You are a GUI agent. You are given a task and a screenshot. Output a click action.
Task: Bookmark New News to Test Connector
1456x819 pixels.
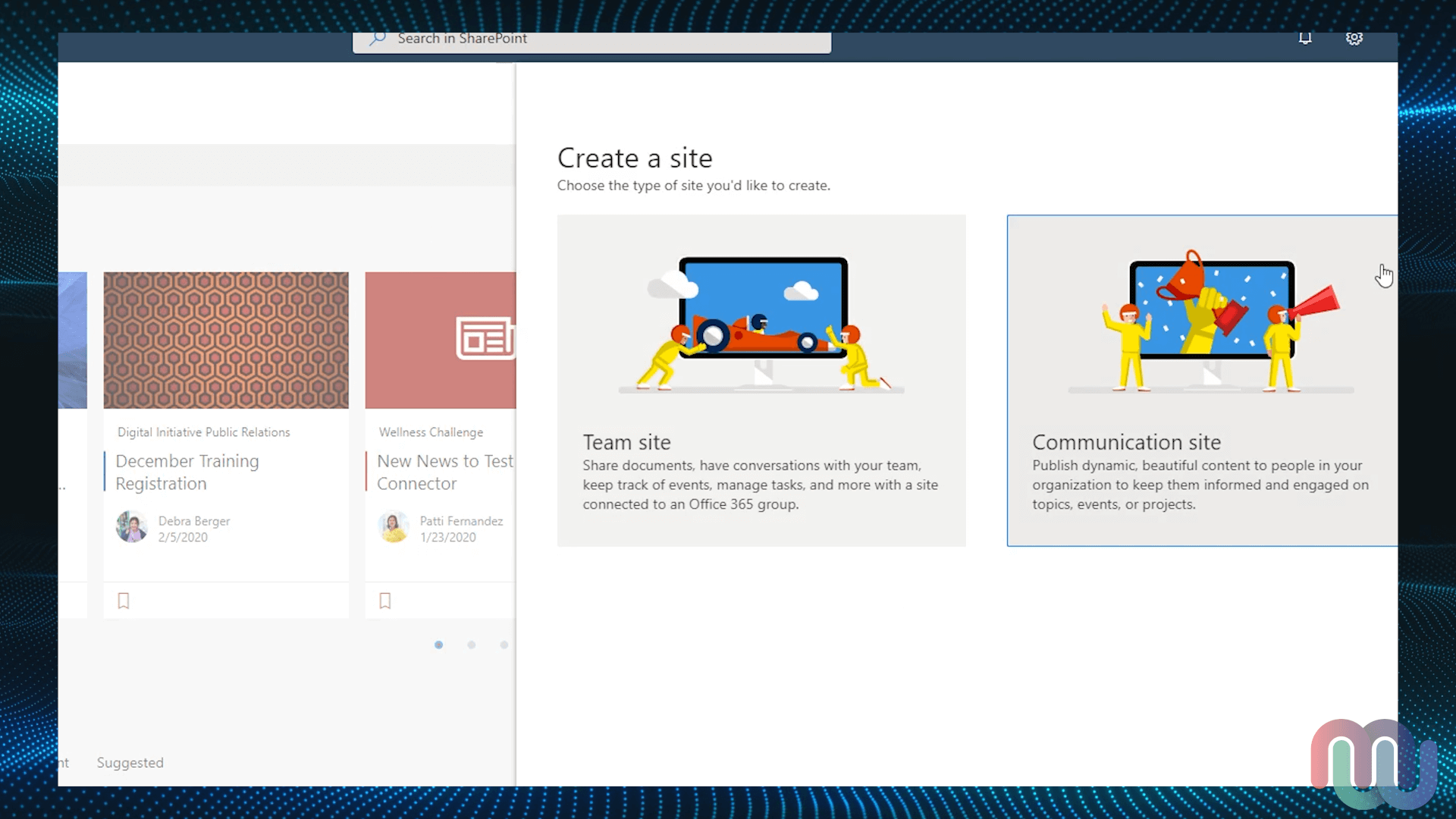(x=385, y=601)
